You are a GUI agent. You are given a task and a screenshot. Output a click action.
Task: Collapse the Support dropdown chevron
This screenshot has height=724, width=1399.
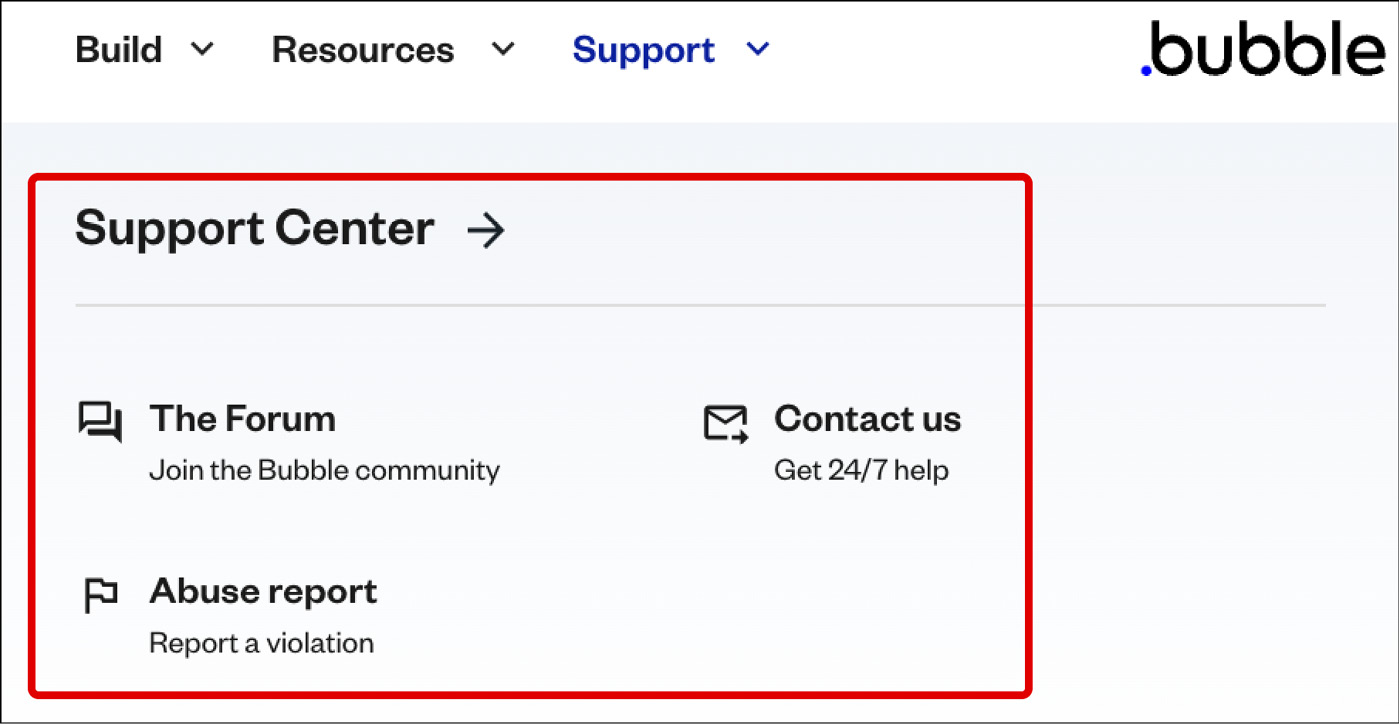758,48
